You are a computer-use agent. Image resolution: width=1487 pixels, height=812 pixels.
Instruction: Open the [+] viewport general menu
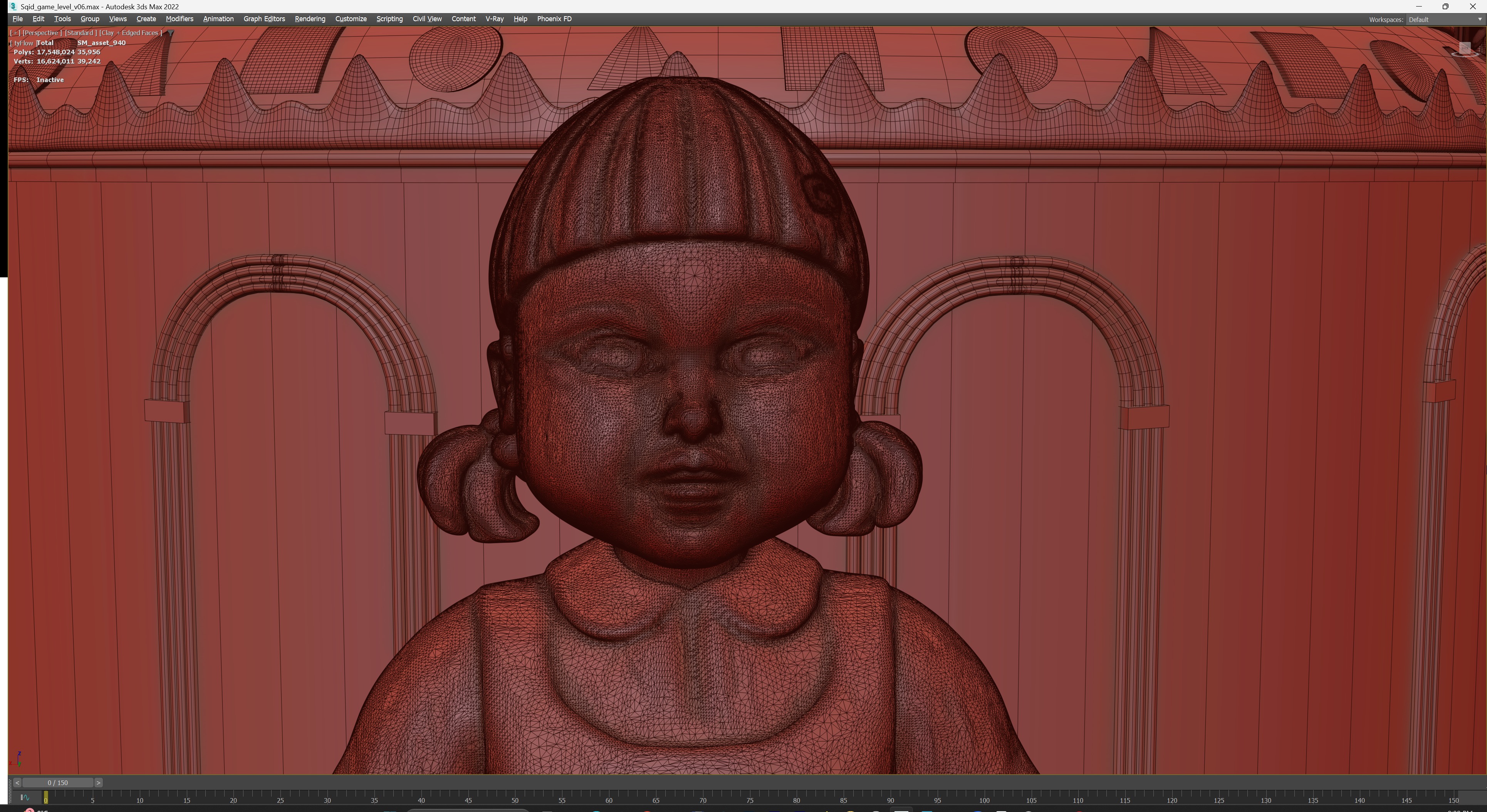[15, 33]
